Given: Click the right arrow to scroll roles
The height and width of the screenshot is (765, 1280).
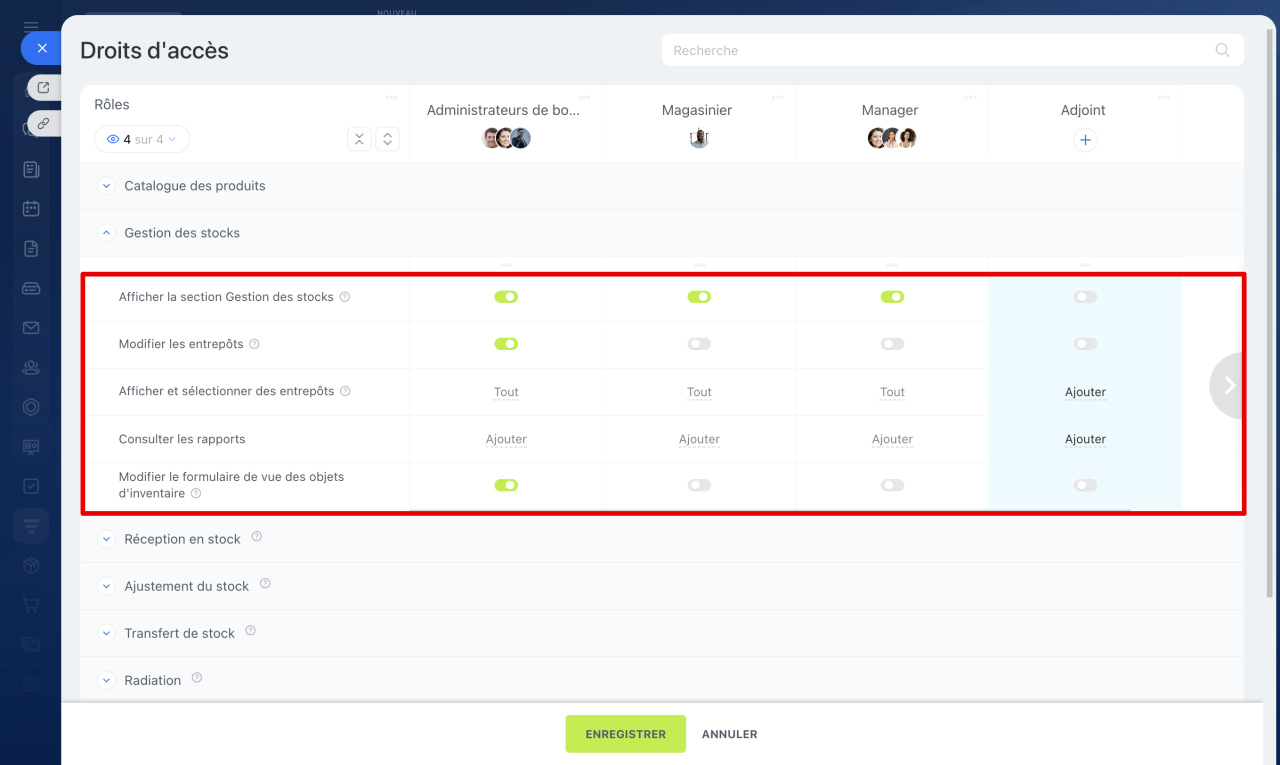Looking at the screenshot, I should pyautogui.click(x=1229, y=385).
